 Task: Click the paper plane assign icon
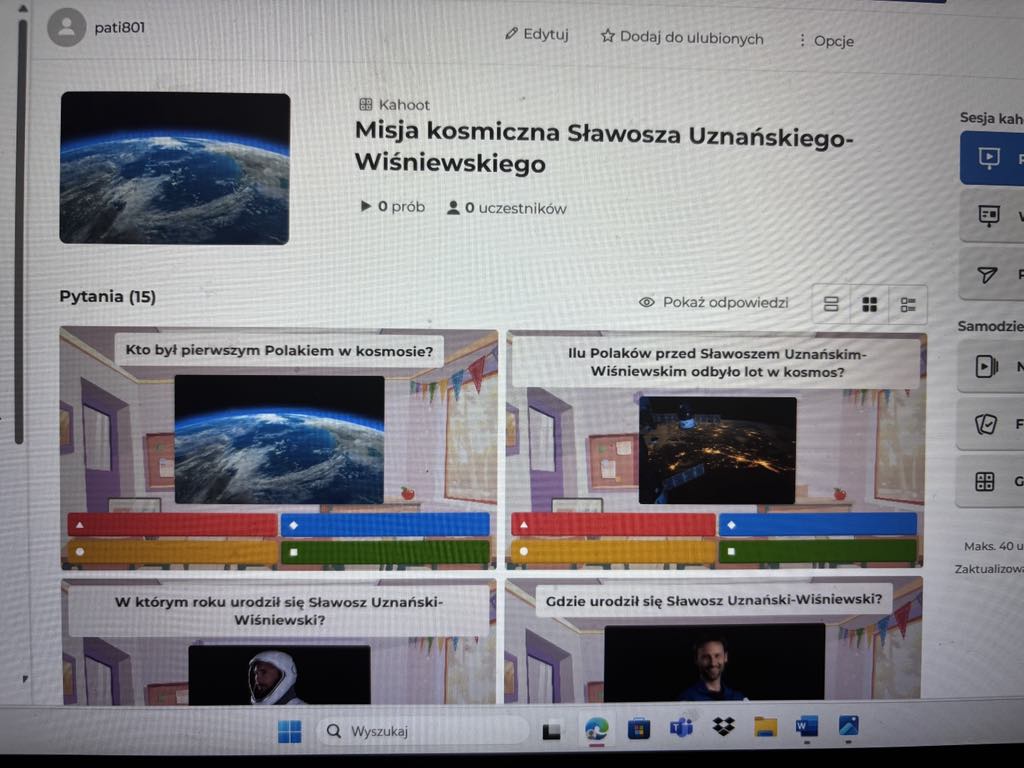click(x=988, y=274)
